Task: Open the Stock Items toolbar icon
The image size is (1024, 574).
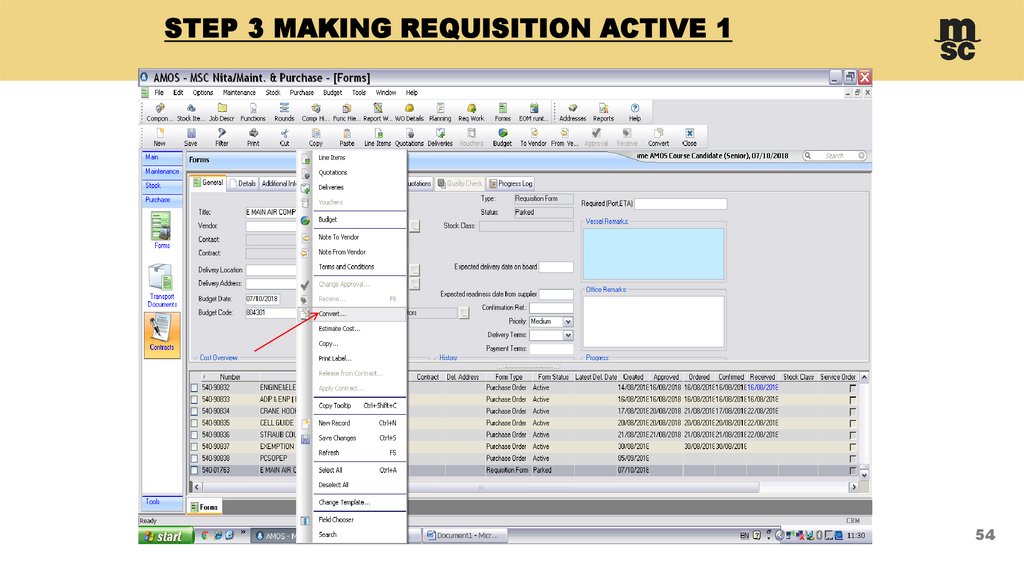Action: point(190,111)
